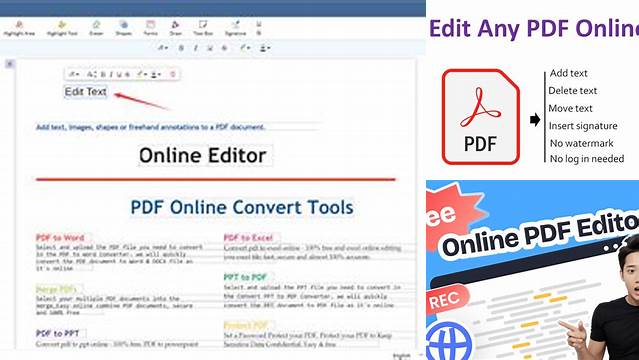Toggle Underline in main formatting bar

coord(210,48)
